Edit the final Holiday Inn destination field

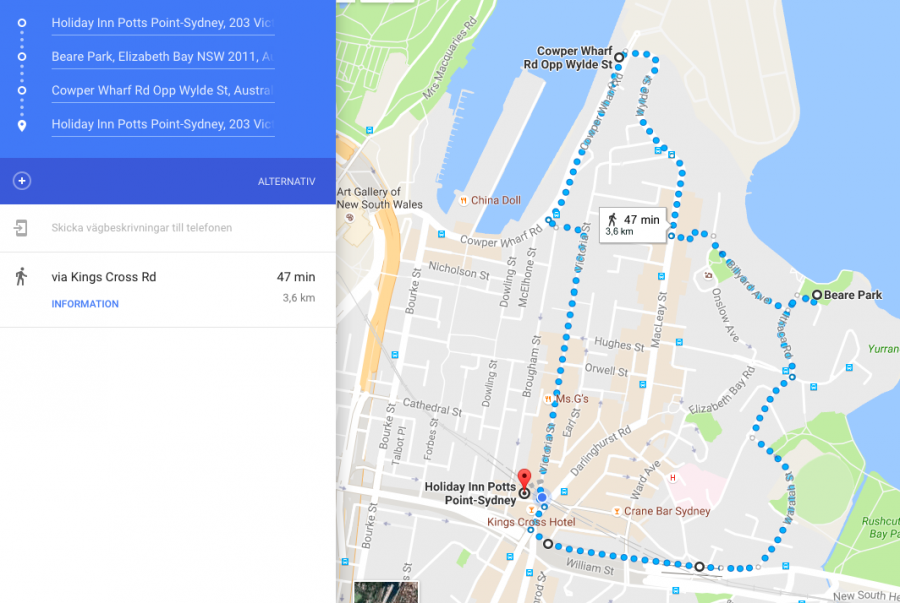[x=163, y=125]
